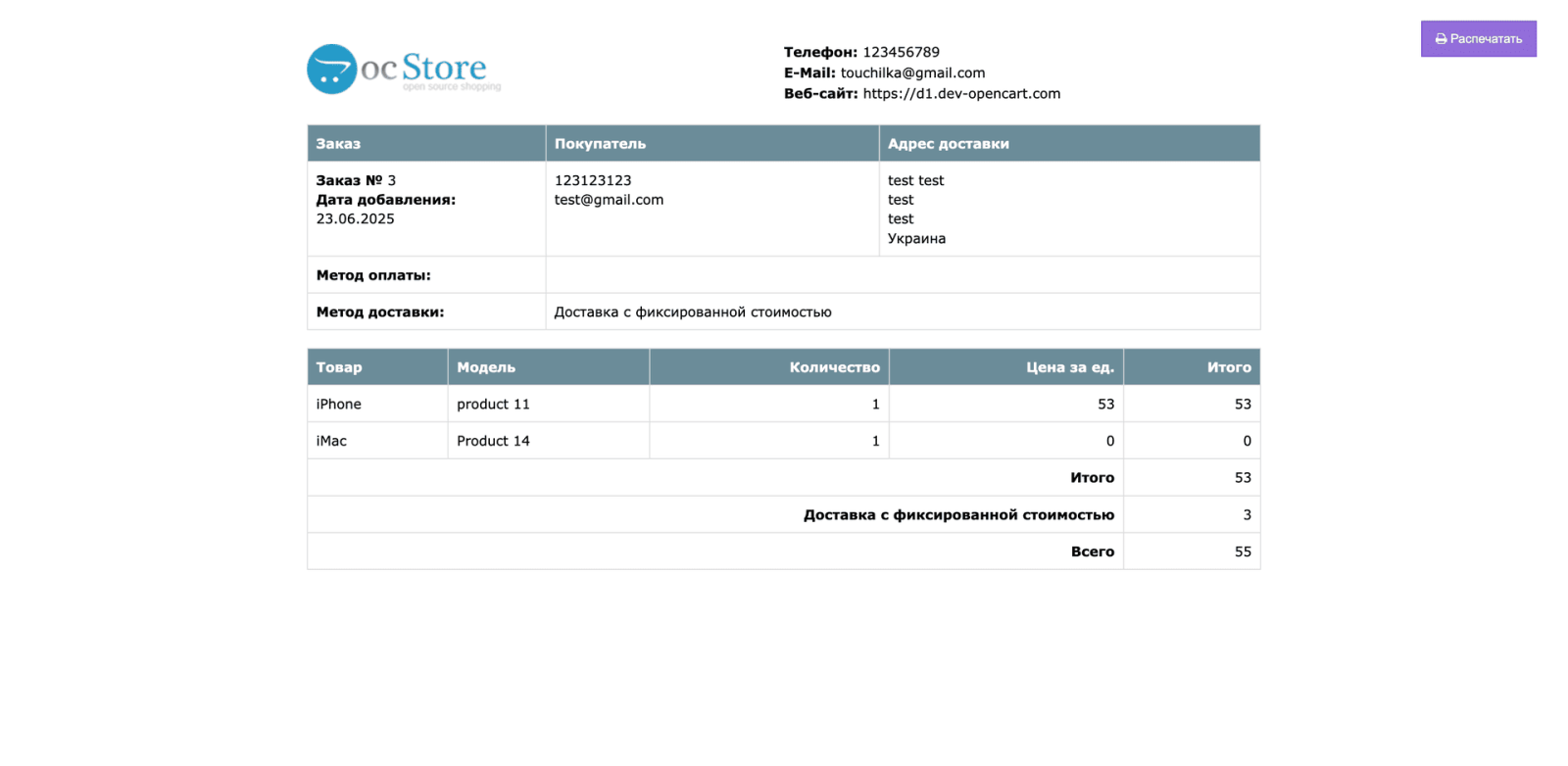Click the Метод доставки label
Screen dimensions: 1568x766
(379, 311)
